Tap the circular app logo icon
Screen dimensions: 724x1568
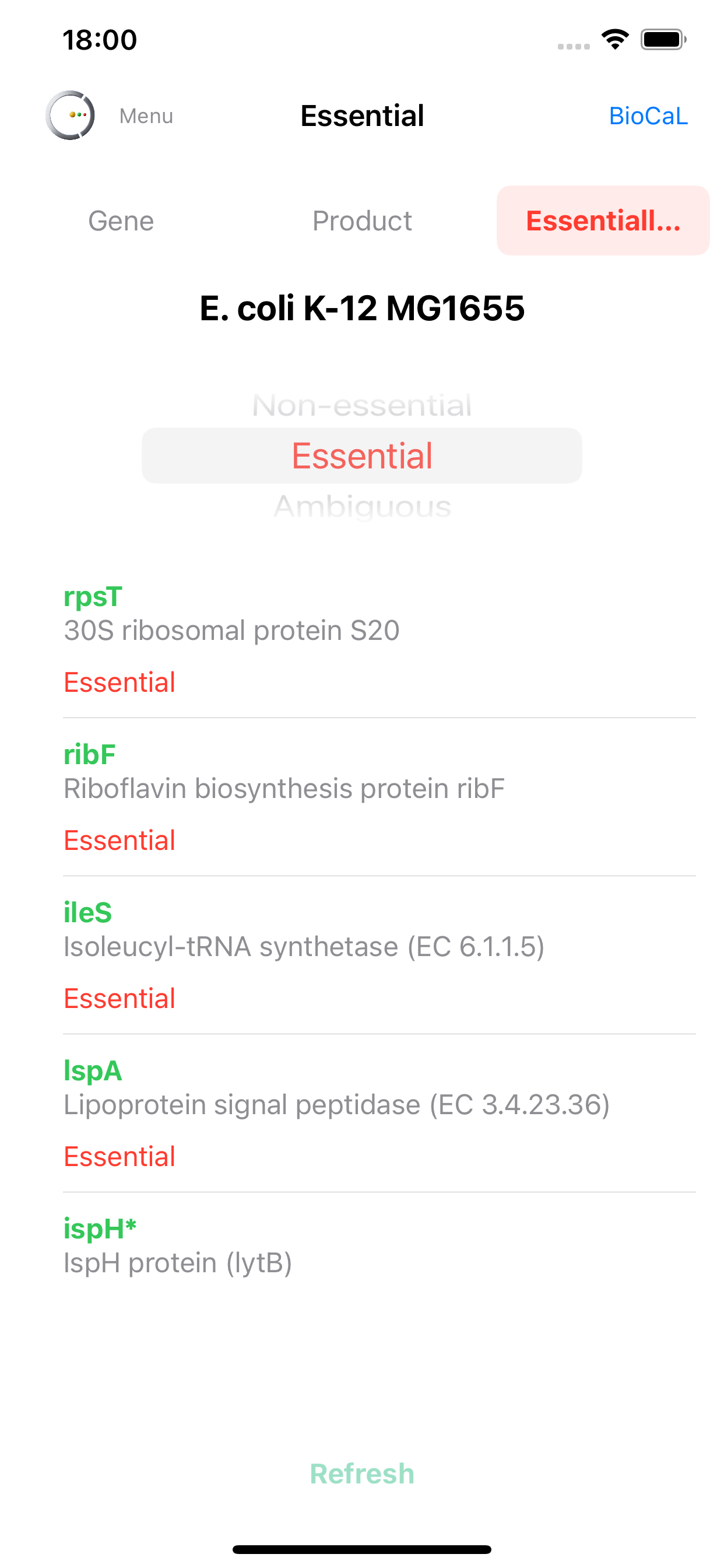[x=70, y=115]
